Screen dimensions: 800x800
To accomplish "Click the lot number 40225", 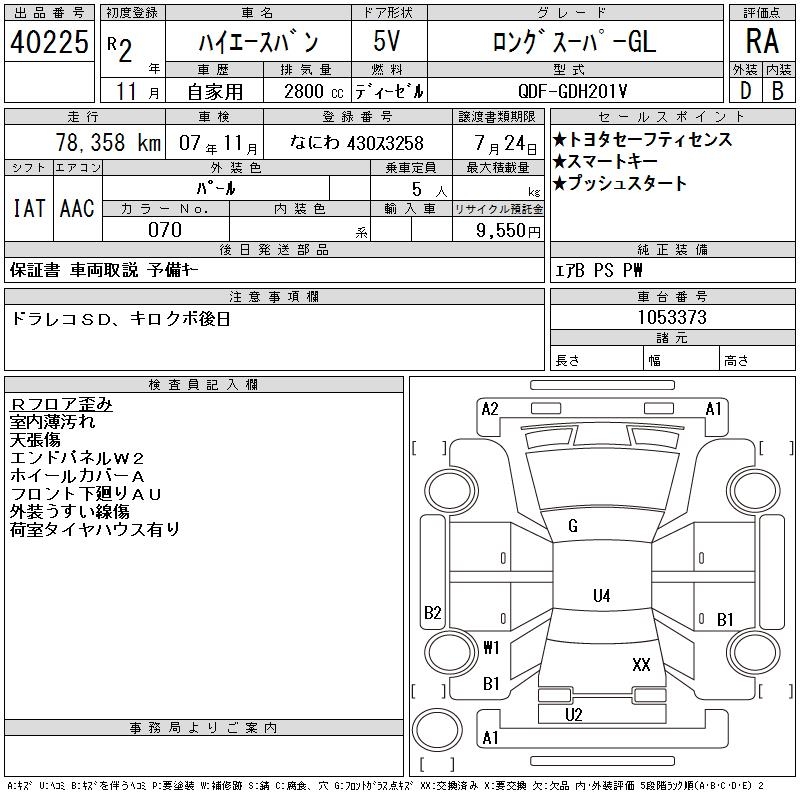I will tap(49, 41).
